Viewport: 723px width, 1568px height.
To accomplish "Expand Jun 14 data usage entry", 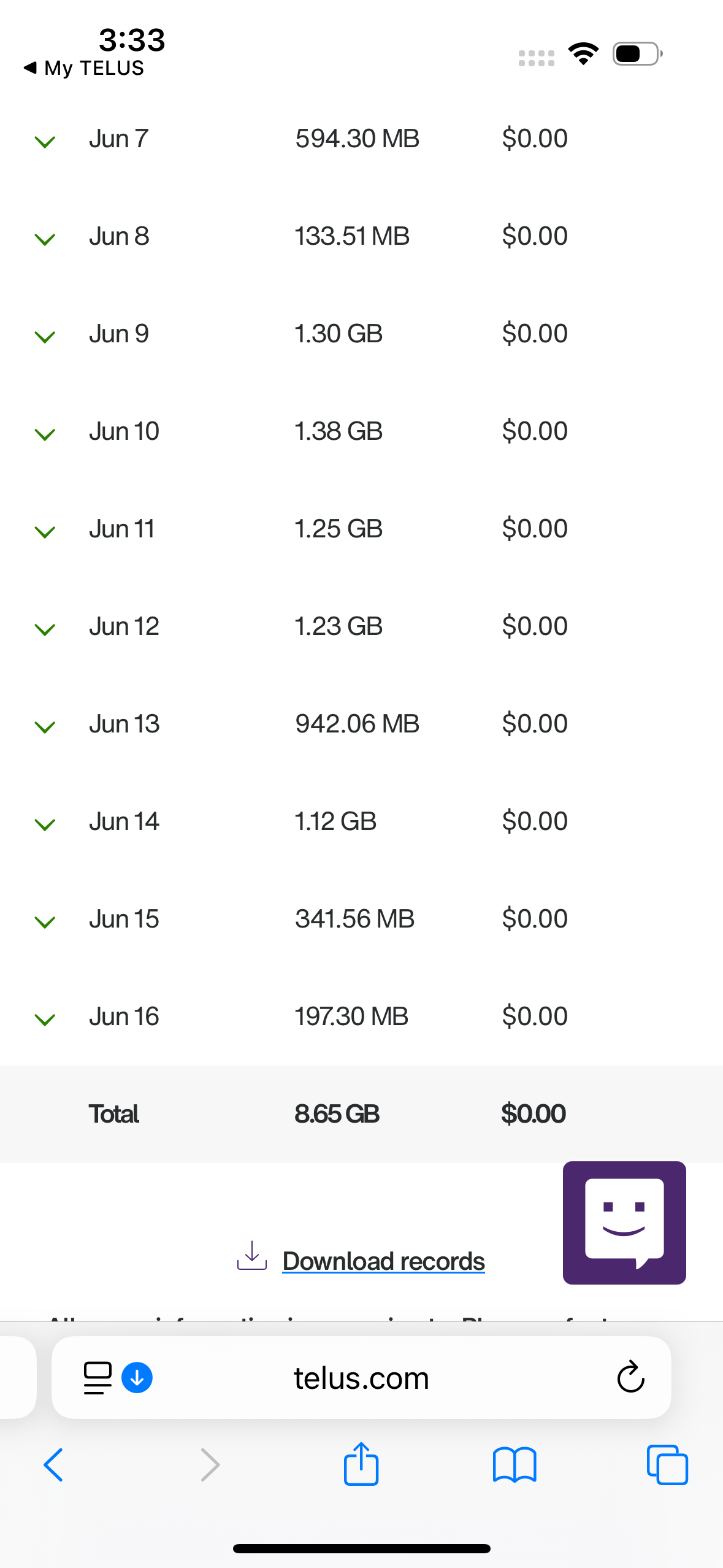I will coord(45,824).
